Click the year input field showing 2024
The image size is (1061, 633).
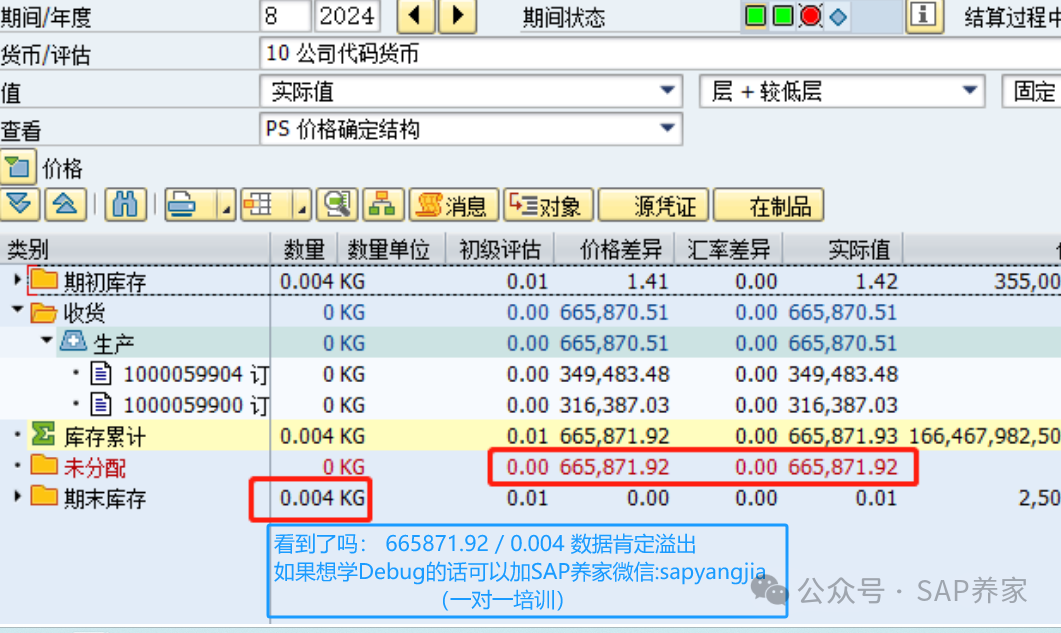click(x=346, y=16)
